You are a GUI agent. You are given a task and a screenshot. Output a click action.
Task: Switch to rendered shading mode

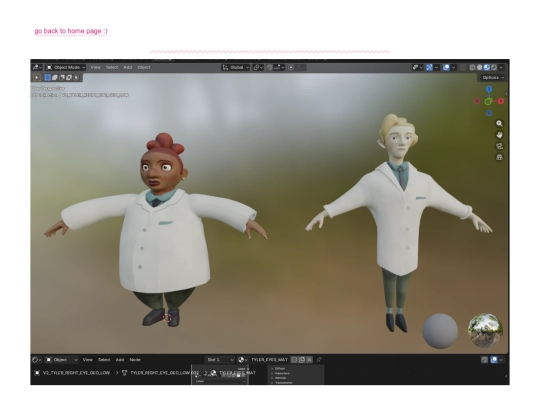[494, 68]
